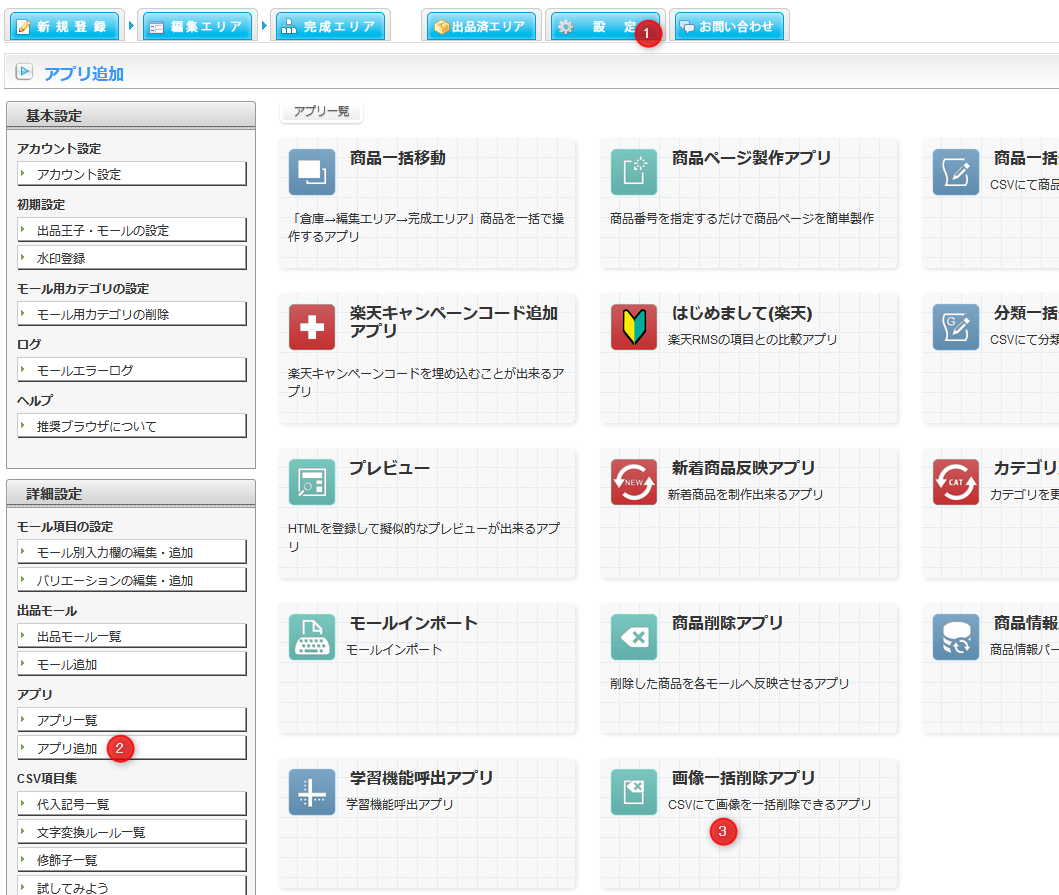
Task: Open the 商品一括移動 app icon
Action: tap(311, 172)
